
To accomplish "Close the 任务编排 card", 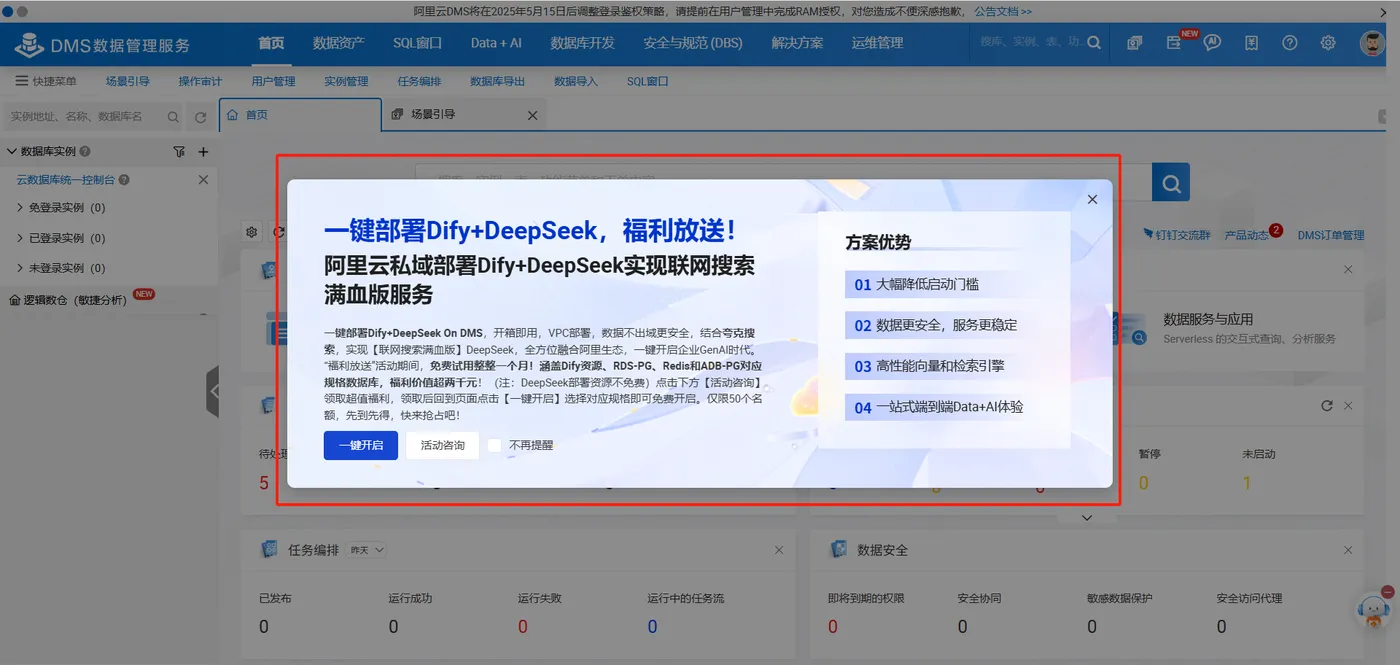I will pyautogui.click(x=779, y=550).
